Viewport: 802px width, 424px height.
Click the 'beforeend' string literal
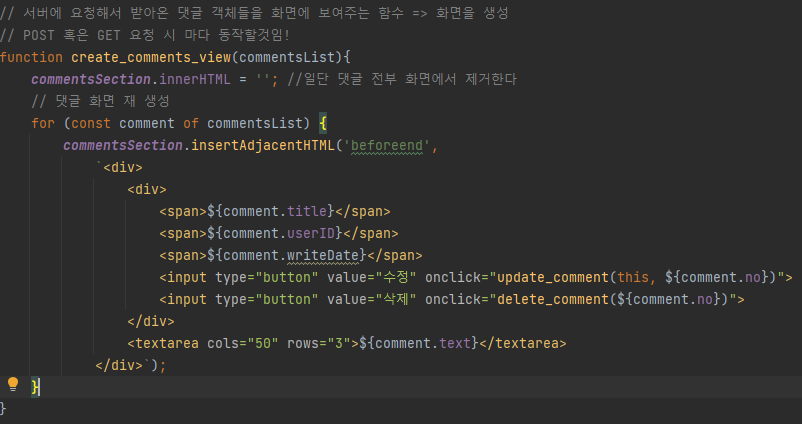[387, 145]
